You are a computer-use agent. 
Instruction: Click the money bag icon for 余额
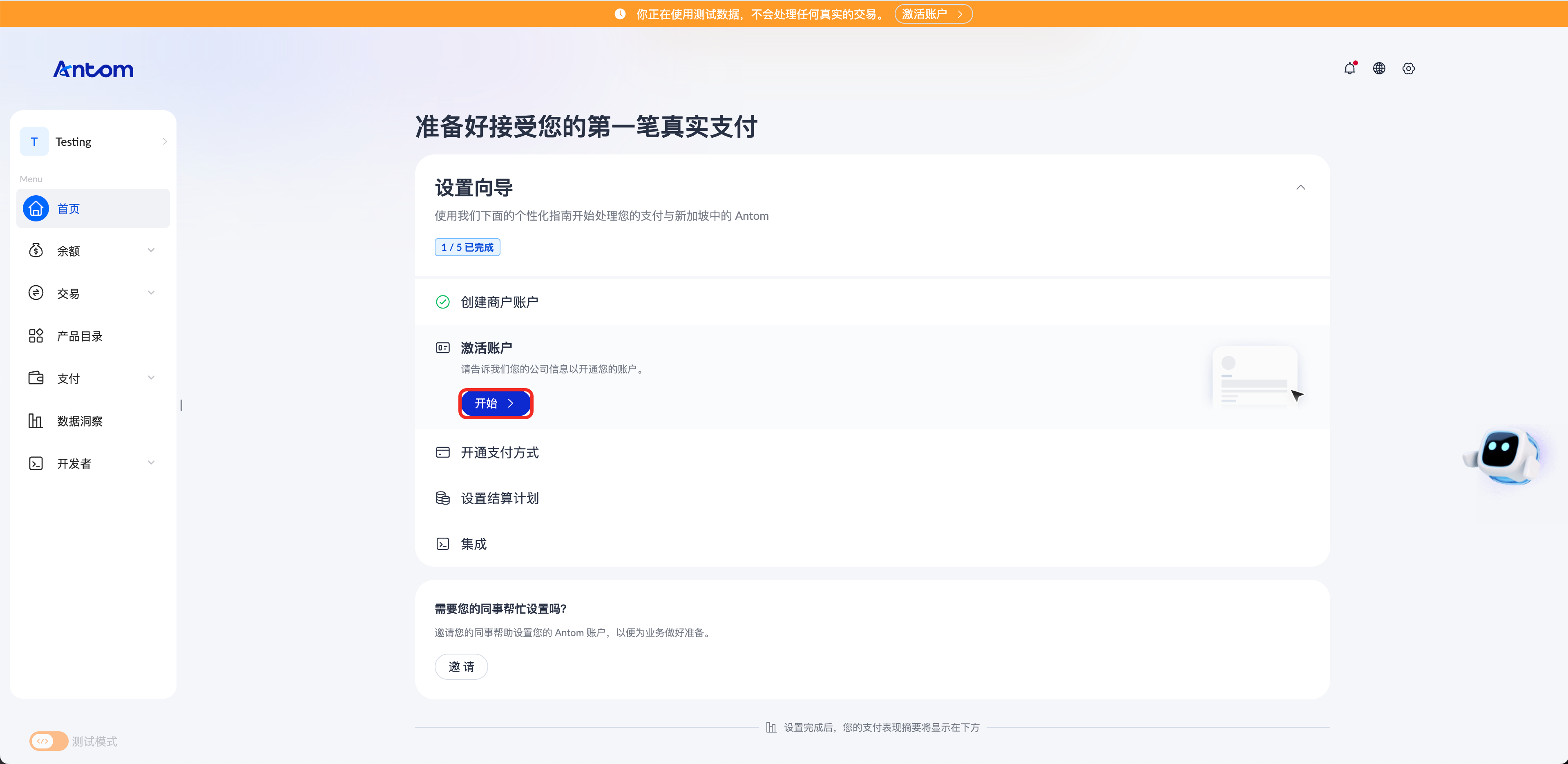pos(36,250)
